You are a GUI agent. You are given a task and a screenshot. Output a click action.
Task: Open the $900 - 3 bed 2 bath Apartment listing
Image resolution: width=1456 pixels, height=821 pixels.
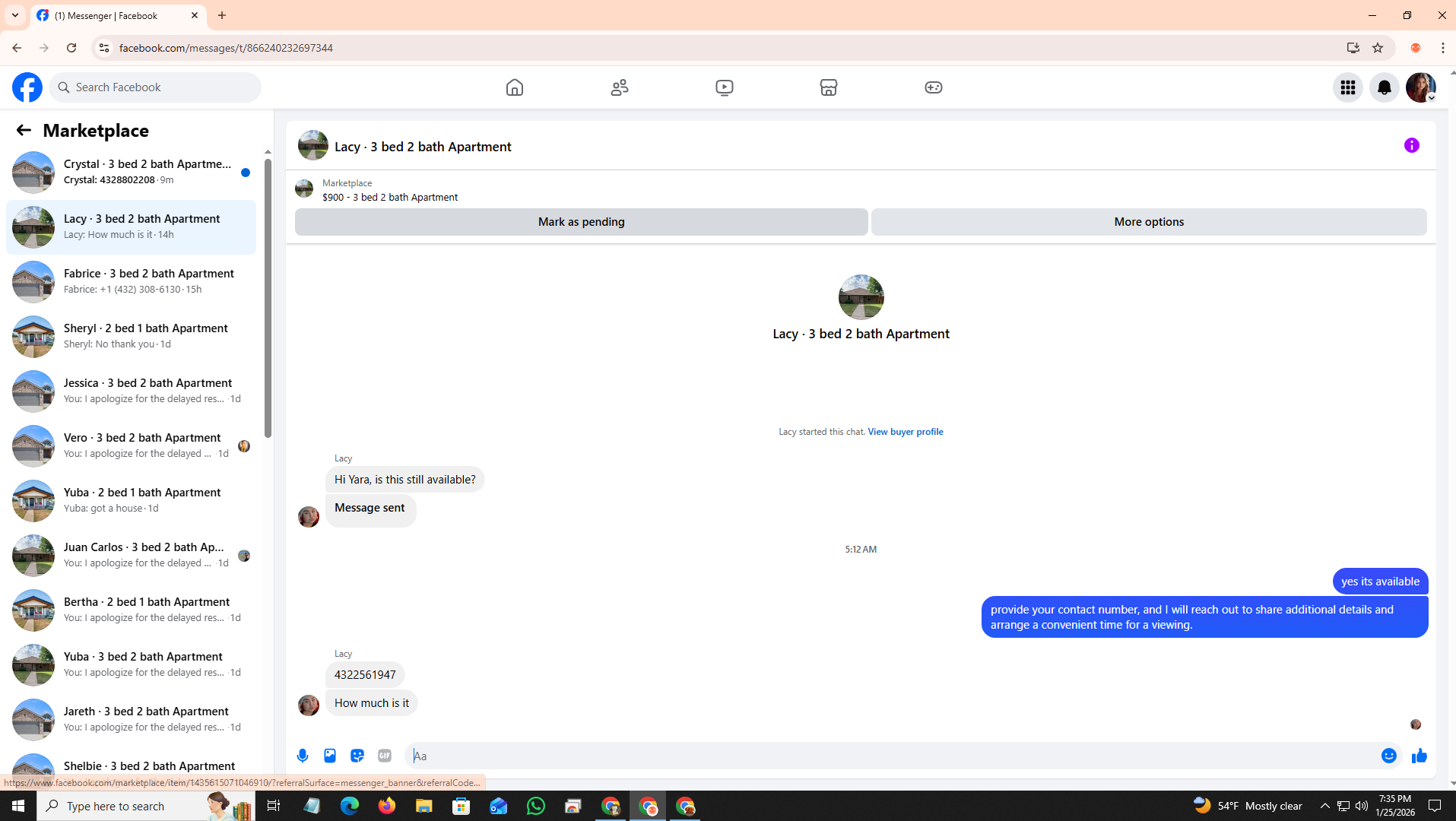tap(390, 197)
